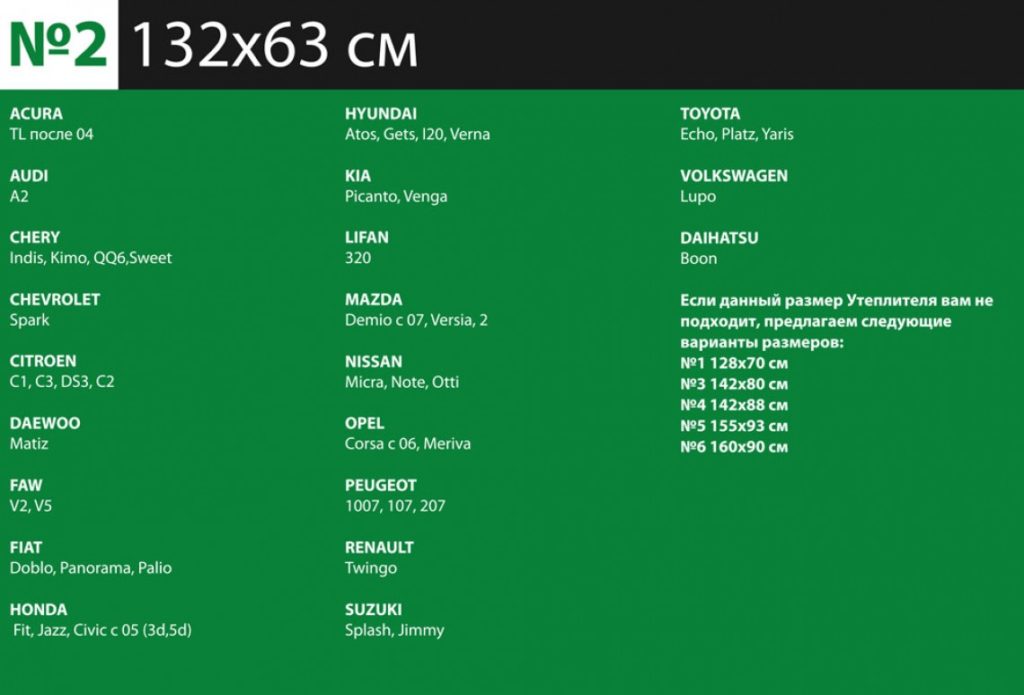1024x695 pixels.
Task: Select the 132x63 см heading text
Action: [x=274, y=45]
